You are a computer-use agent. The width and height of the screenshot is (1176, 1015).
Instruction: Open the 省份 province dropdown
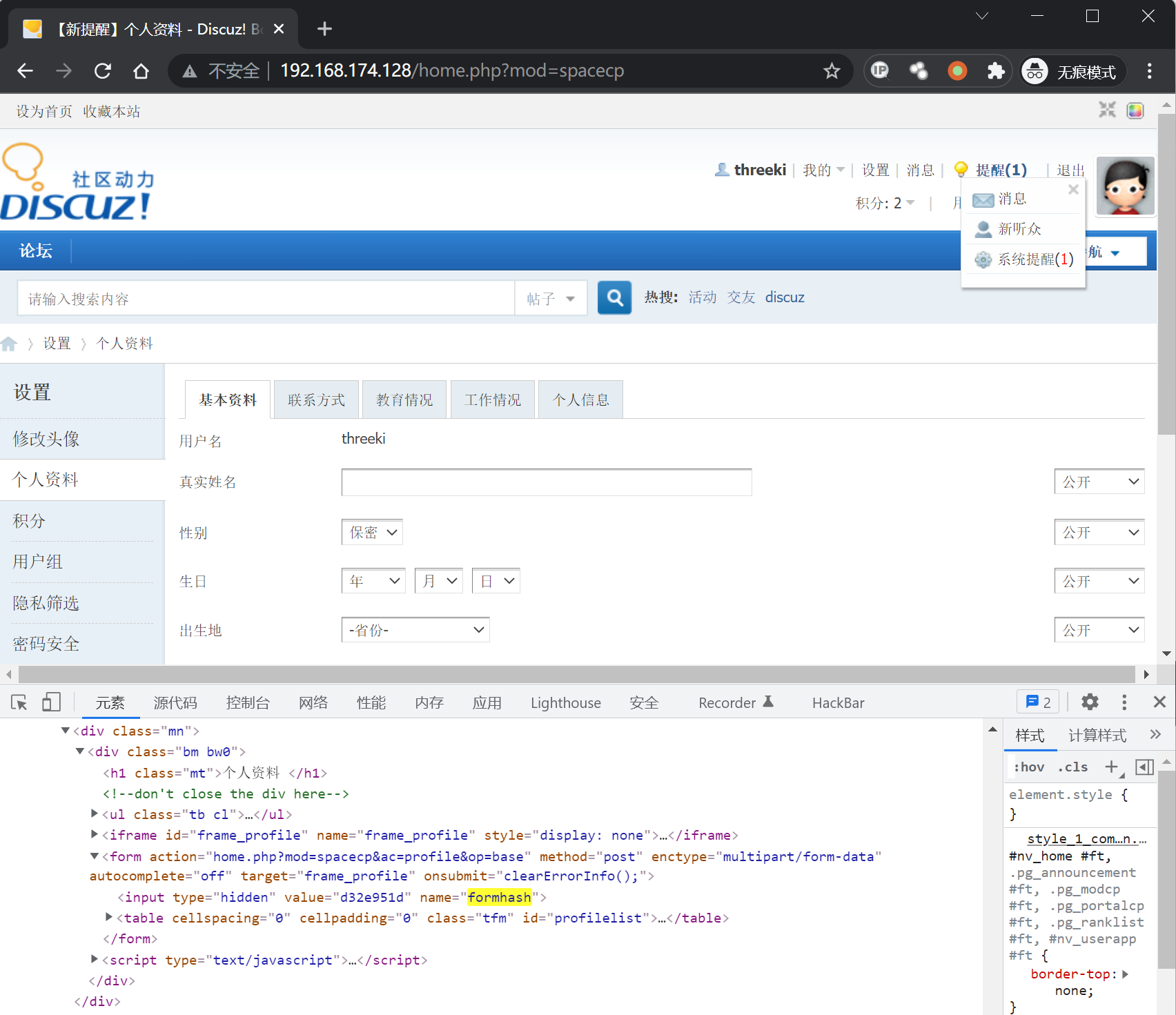tap(415, 630)
